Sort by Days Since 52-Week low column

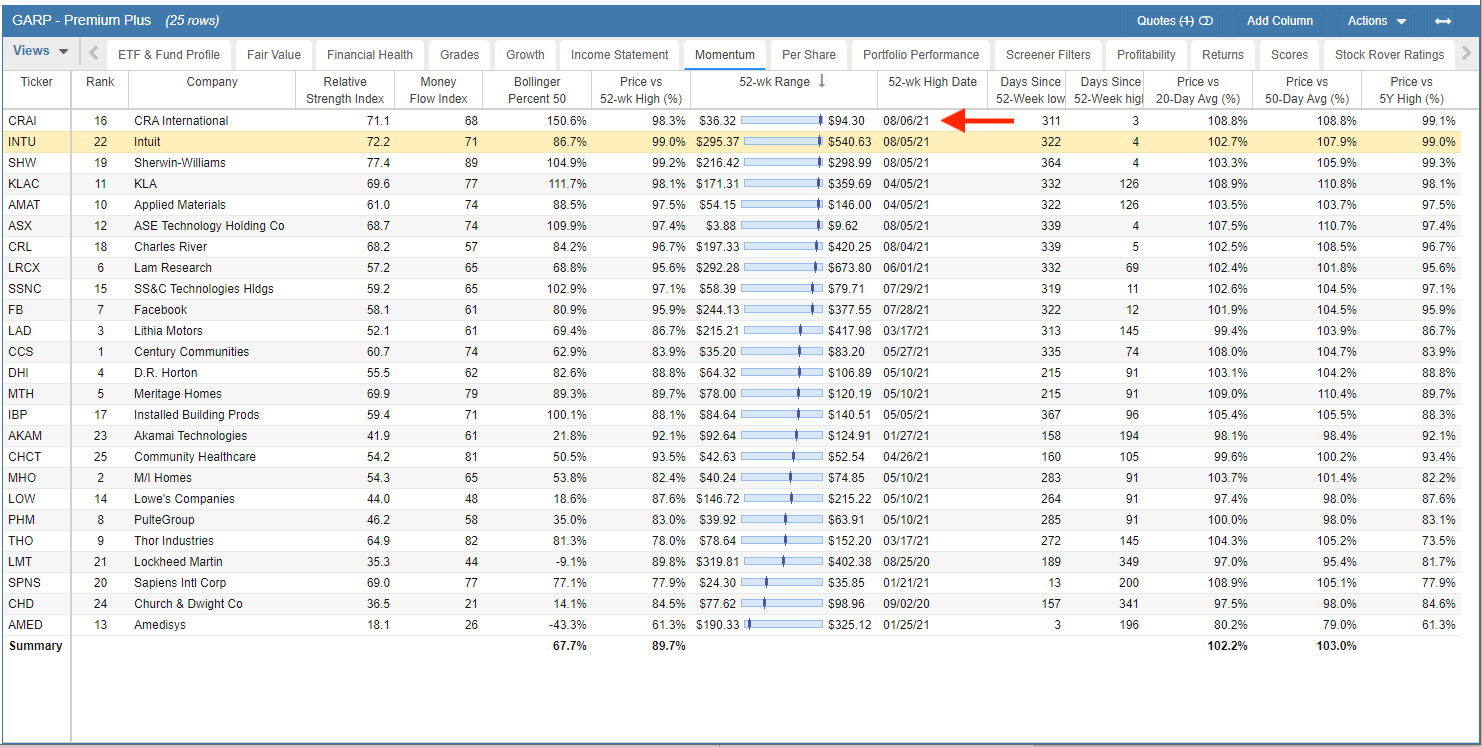(1026, 90)
